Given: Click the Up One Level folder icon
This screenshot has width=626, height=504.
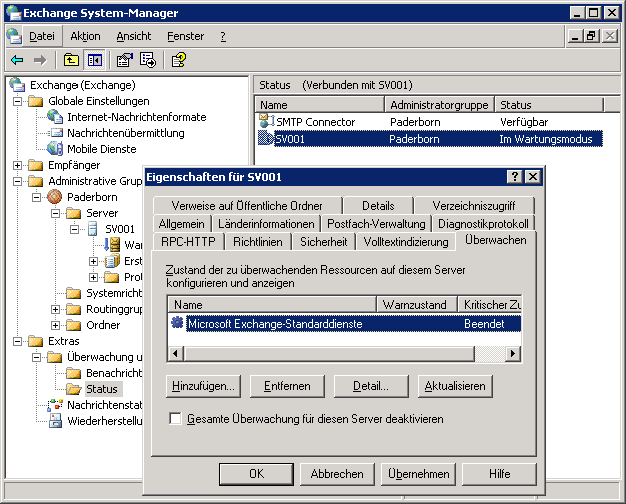Looking at the screenshot, I should pyautogui.click(x=71, y=60).
